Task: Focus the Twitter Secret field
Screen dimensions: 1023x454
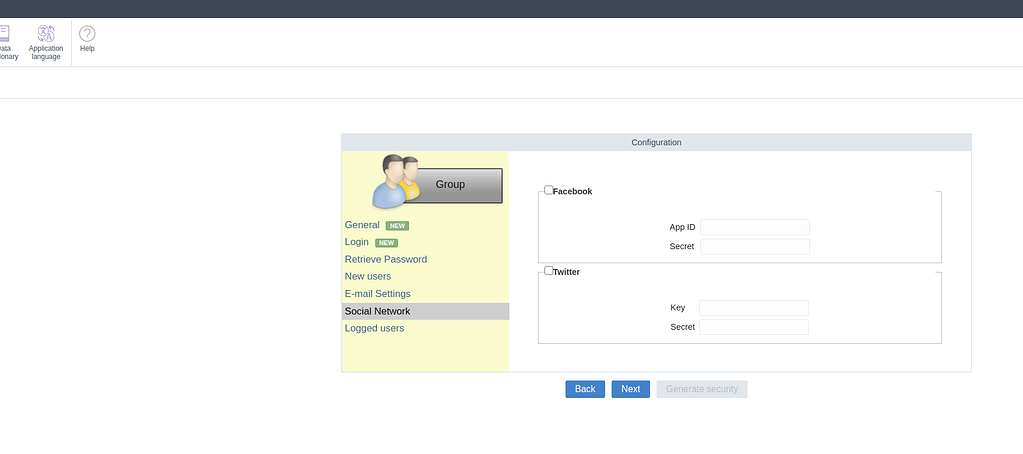Action: [754, 327]
